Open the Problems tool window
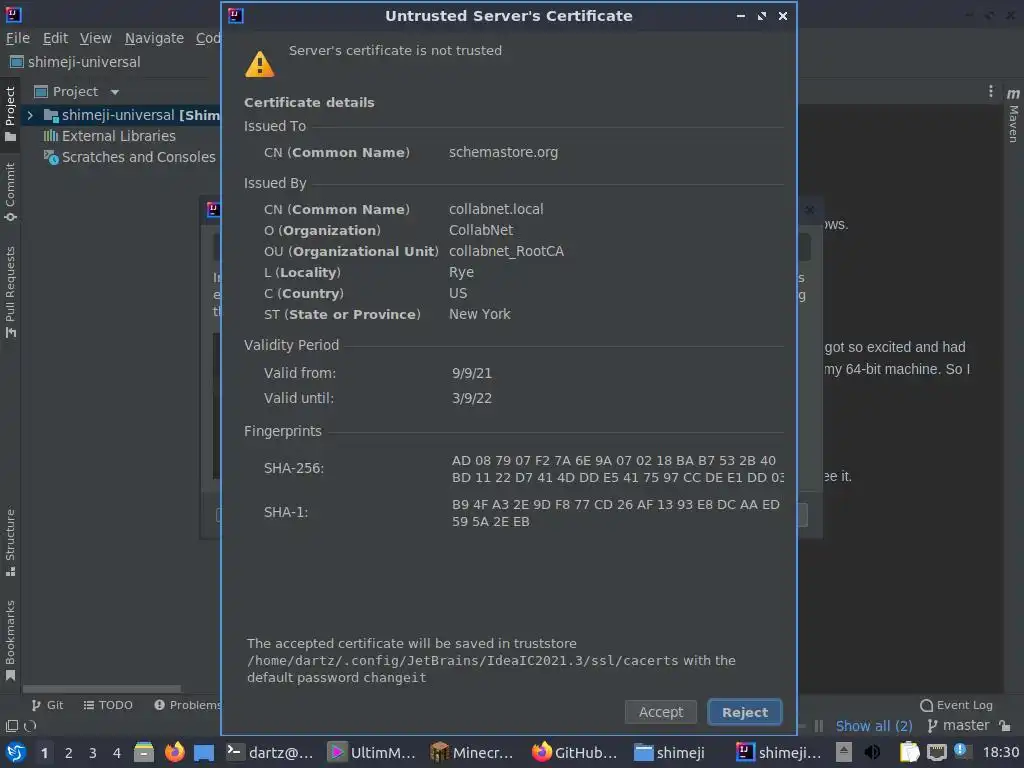The image size is (1024, 768). [x=188, y=705]
